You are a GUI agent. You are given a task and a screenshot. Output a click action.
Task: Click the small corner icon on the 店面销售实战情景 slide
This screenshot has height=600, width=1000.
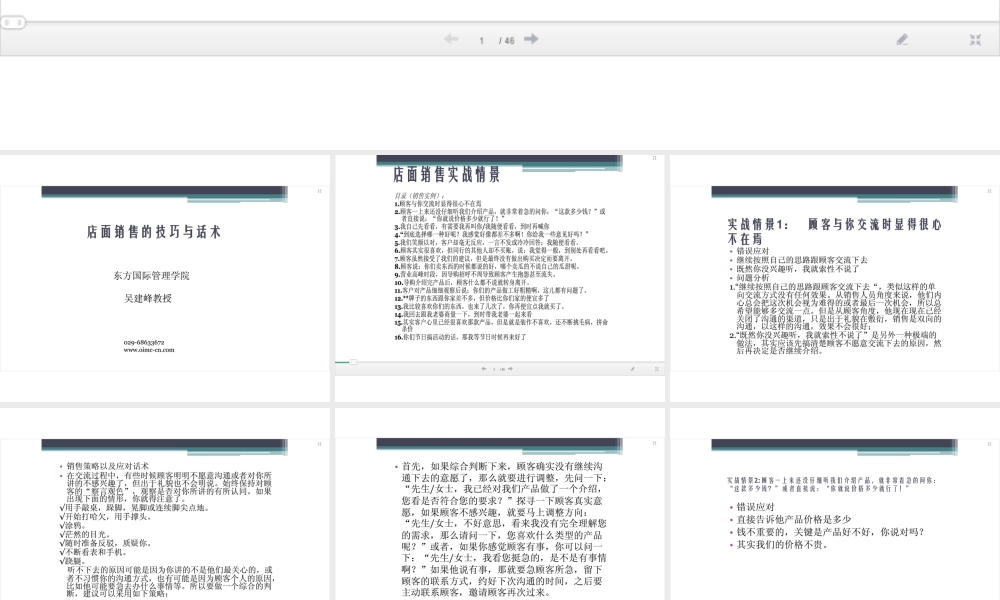(x=654, y=157)
